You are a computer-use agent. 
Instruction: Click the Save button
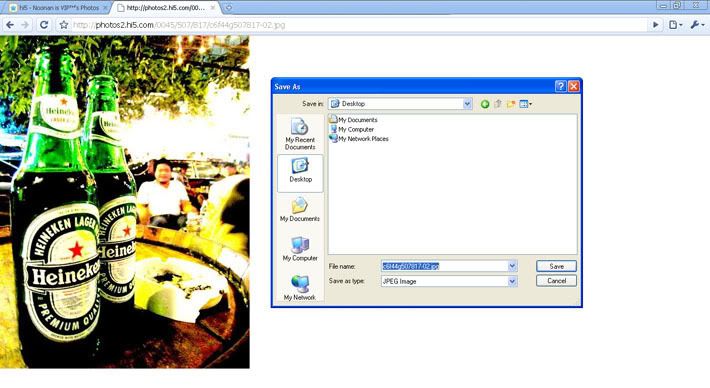556,266
